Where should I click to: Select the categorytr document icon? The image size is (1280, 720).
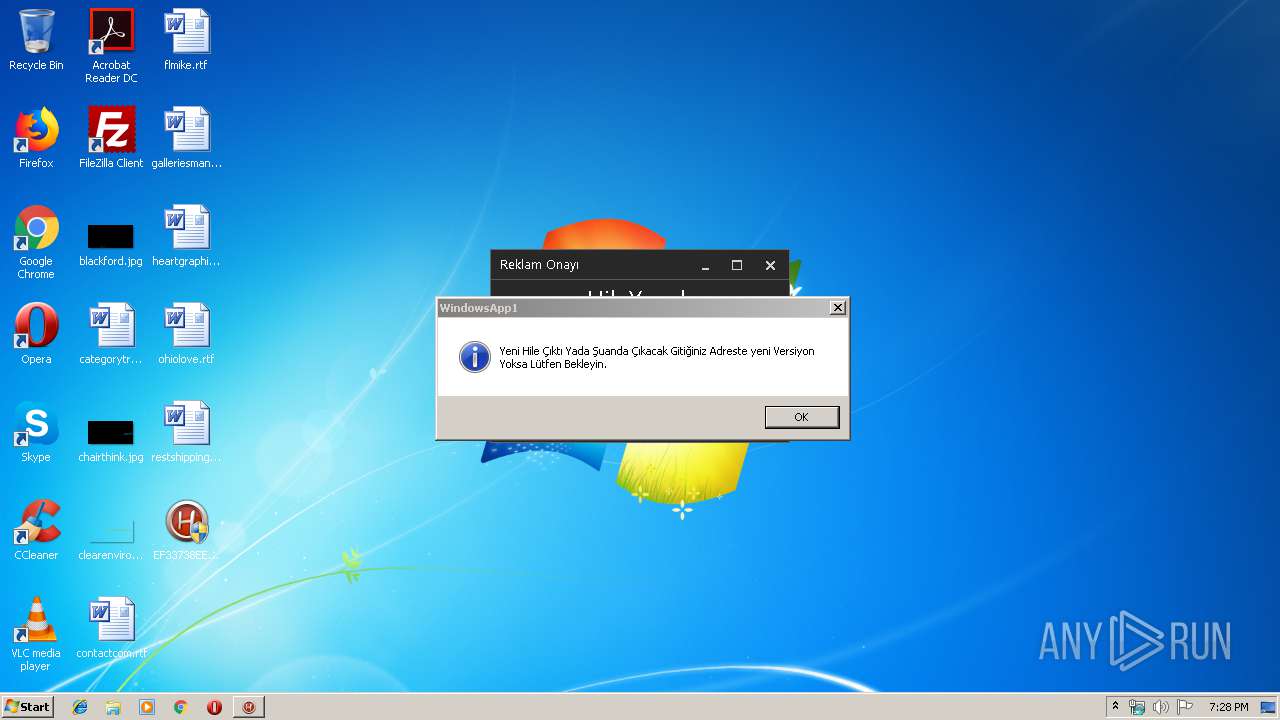click(x=111, y=334)
